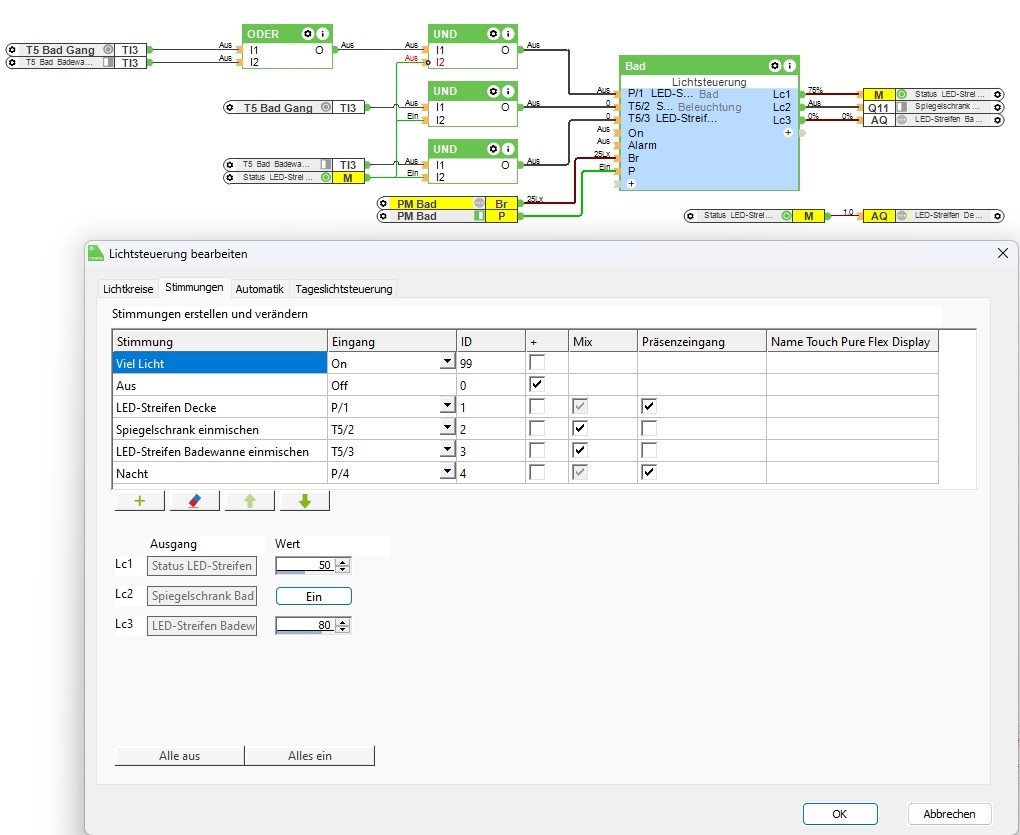Confirm dialog with OK button
This screenshot has height=835, width=1020.
[840, 814]
